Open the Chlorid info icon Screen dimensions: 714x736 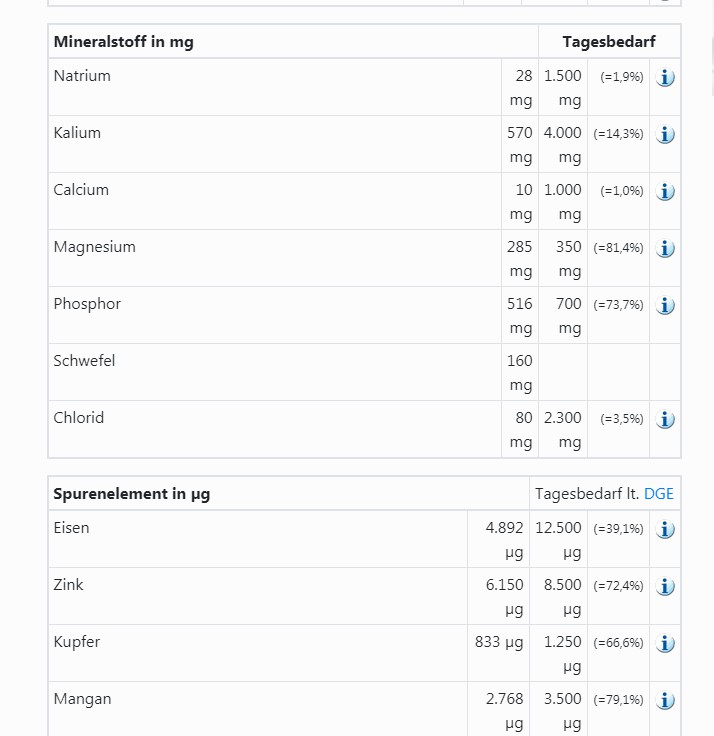tap(665, 419)
